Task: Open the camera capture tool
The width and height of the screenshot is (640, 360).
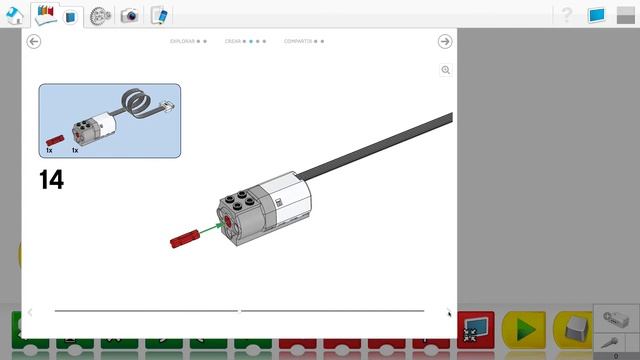Action: [129, 16]
